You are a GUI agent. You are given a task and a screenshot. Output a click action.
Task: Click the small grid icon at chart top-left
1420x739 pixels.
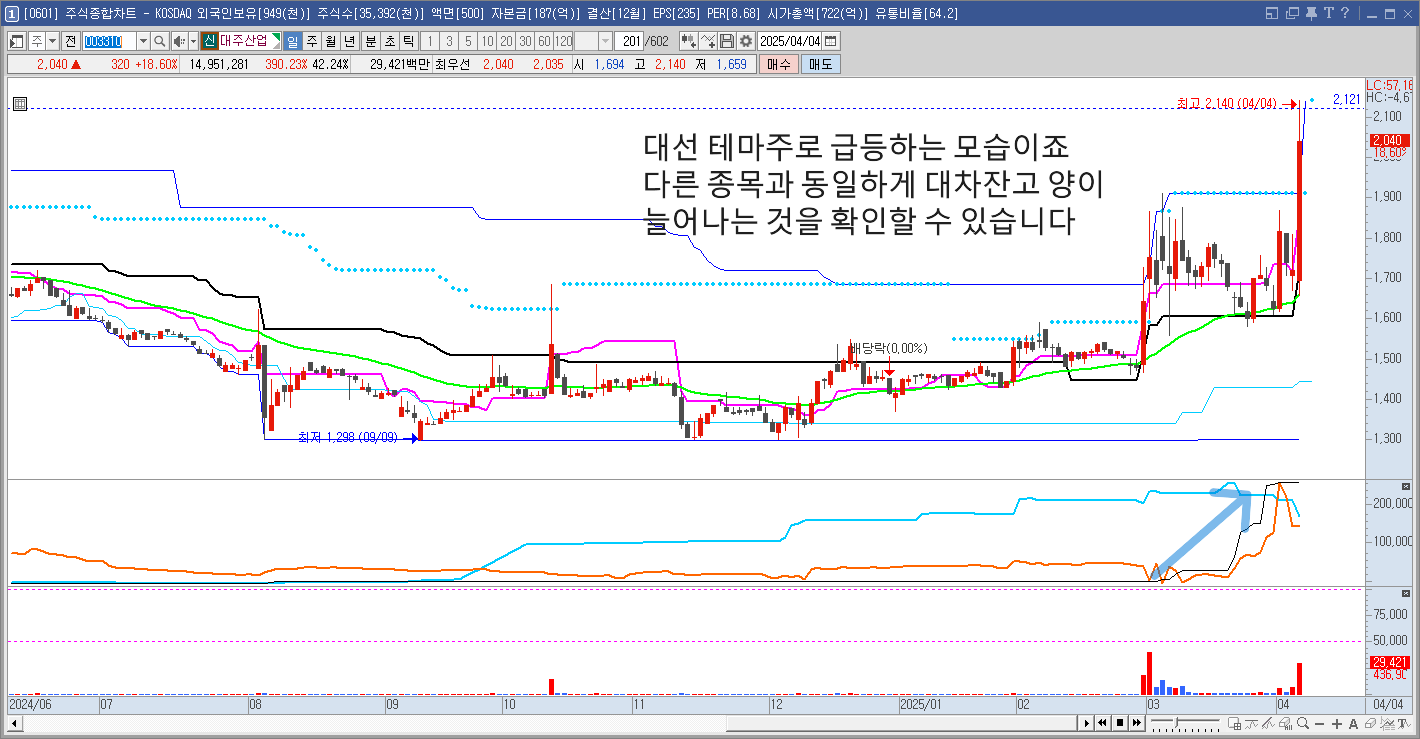(x=20, y=102)
